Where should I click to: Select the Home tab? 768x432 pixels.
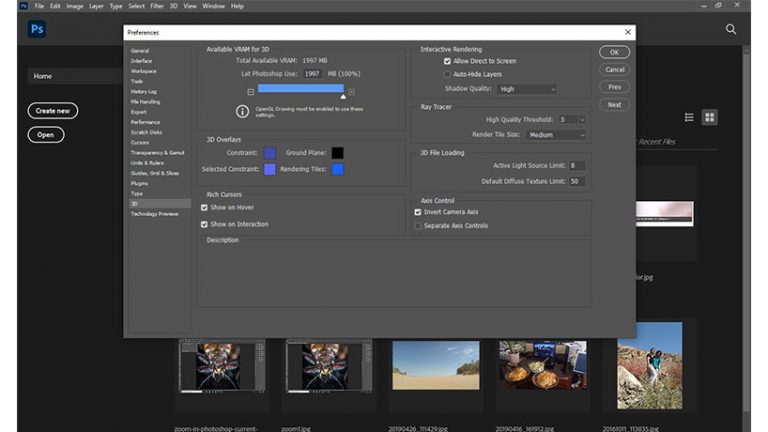tap(75, 76)
